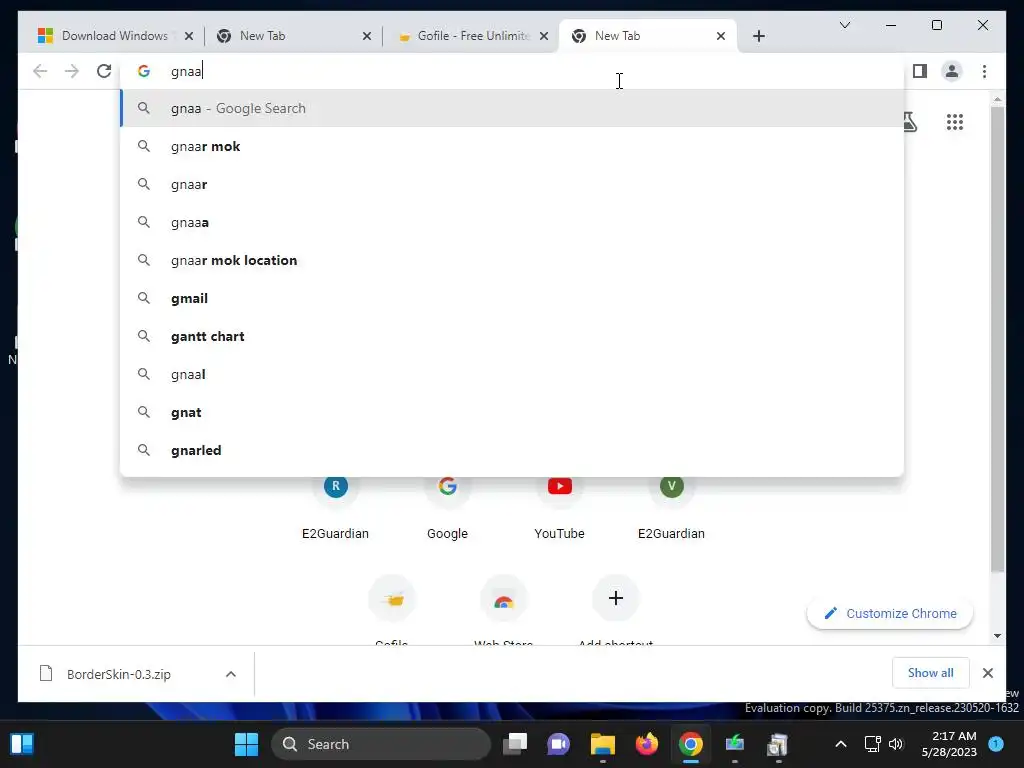This screenshot has height=768, width=1024.
Task: Go forward using the forward arrow
Action: click(x=72, y=71)
